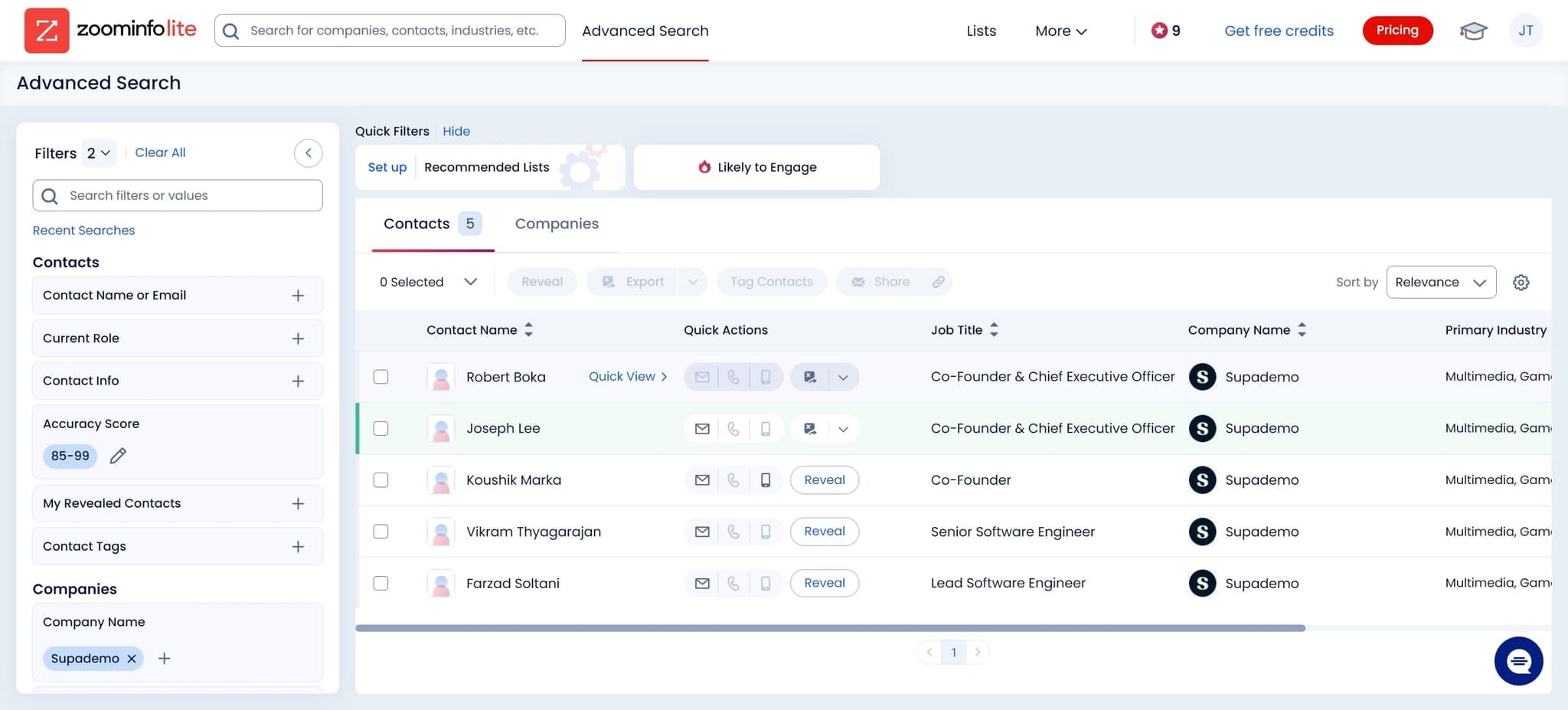The image size is (1568, 710).
Task: Tick the checkbox for Vikram Thyagarajan
Action: click(x=381, y=532)
